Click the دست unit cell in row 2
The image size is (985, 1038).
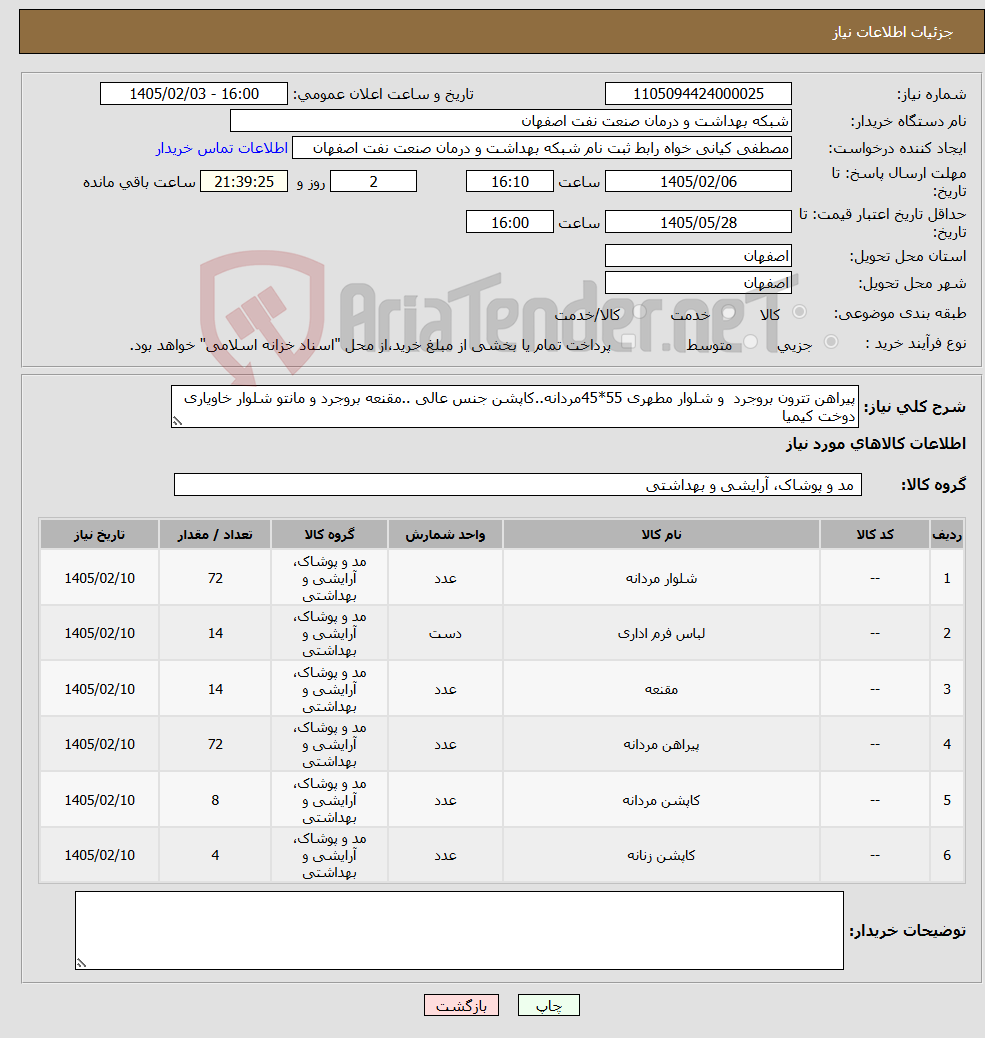pos(446,634)
